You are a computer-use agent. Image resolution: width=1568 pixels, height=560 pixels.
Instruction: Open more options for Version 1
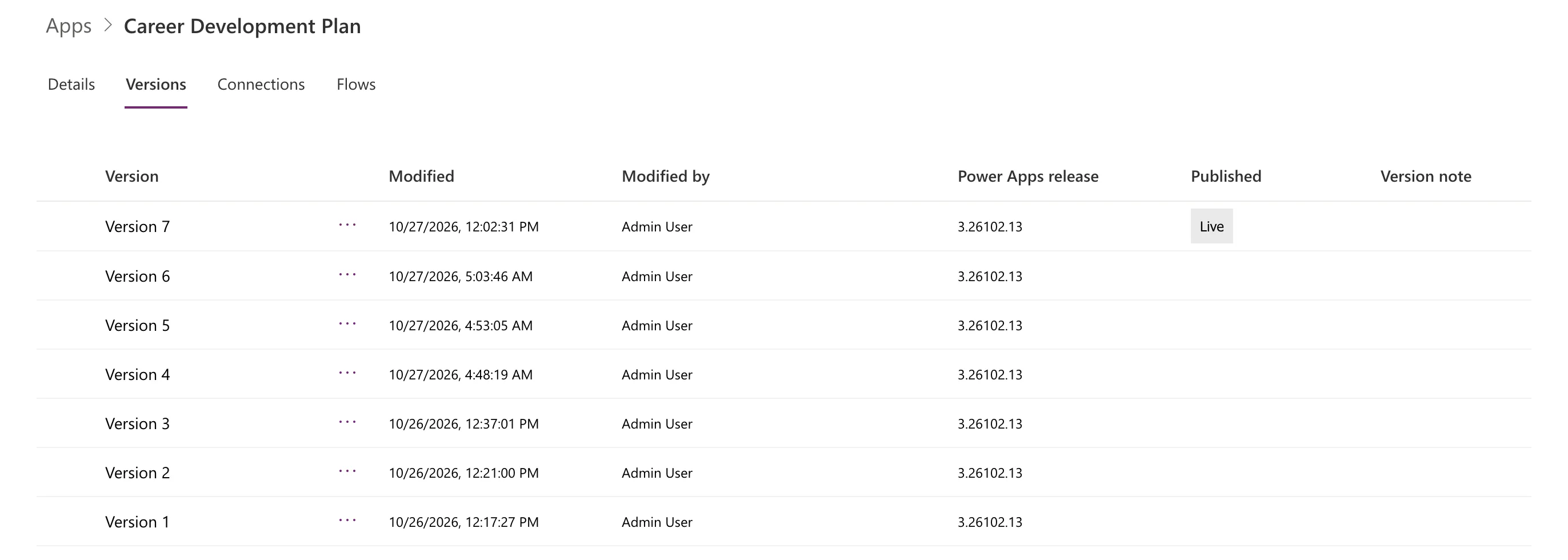tap(347, 521)
